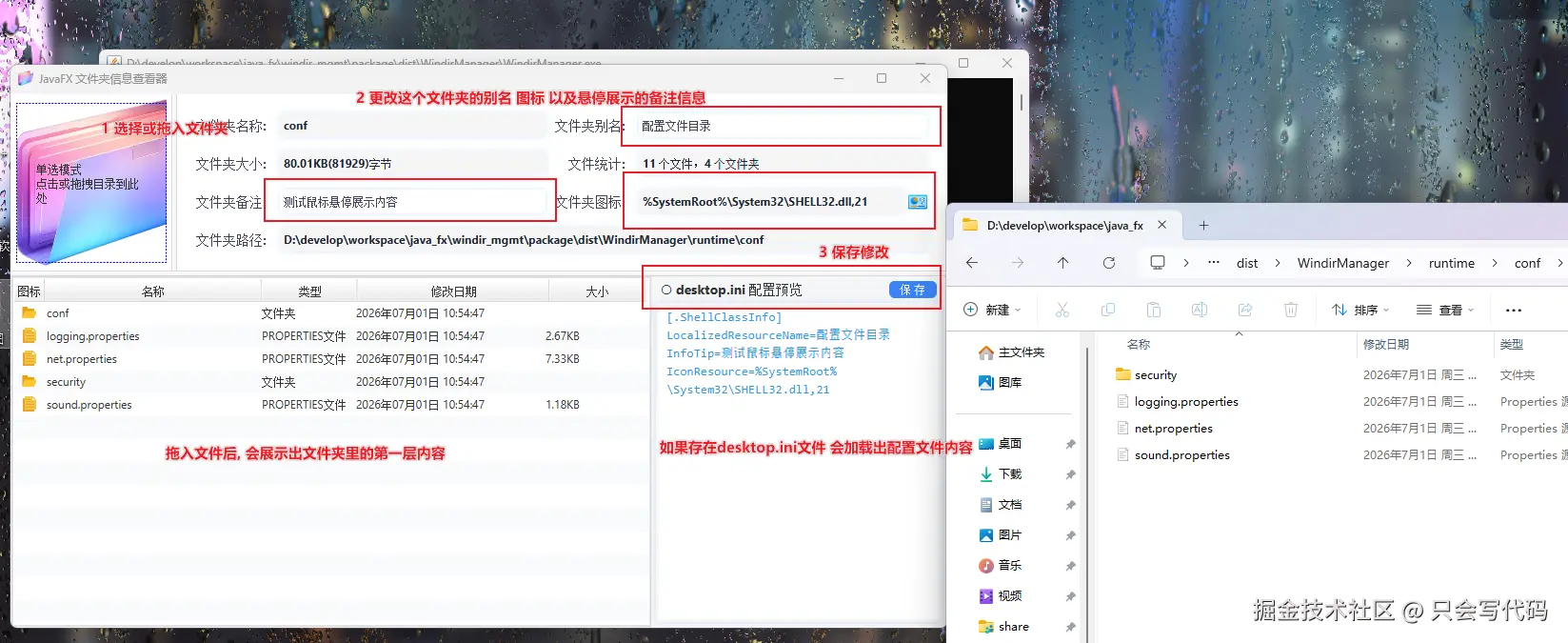This screenshot has height=643, width=1568.
Task: Click the 文件夹别名 input field
Action: click(x=781, y=126)
